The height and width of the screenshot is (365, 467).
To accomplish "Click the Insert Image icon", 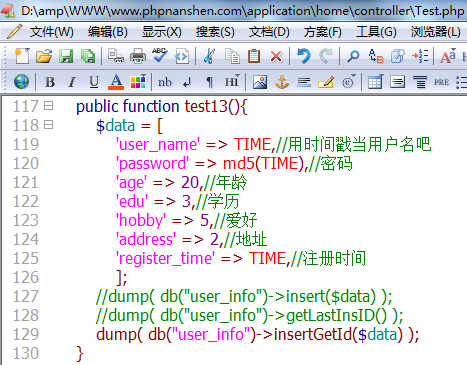I will [260, 82].
